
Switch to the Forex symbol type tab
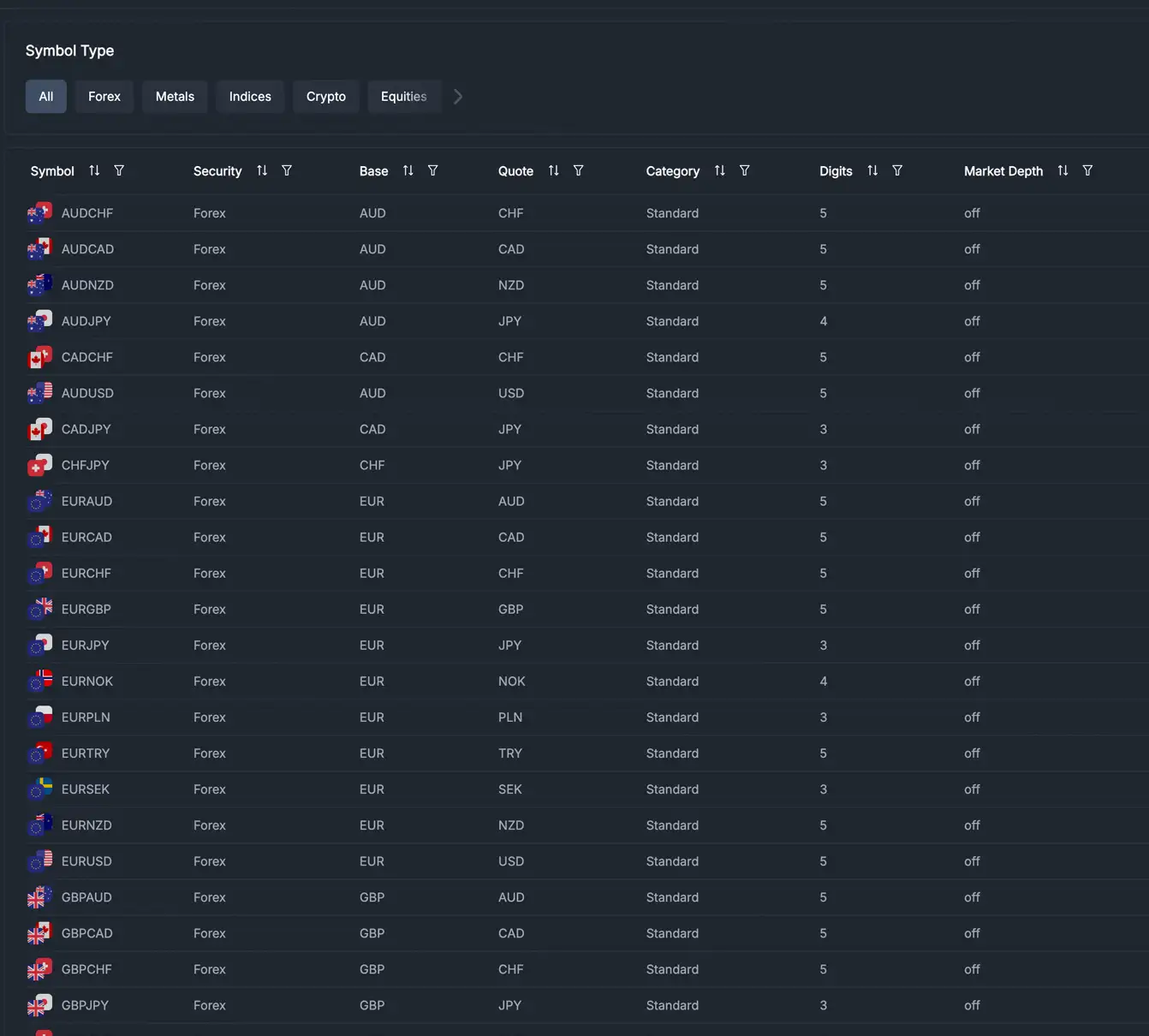pos(104,97)
